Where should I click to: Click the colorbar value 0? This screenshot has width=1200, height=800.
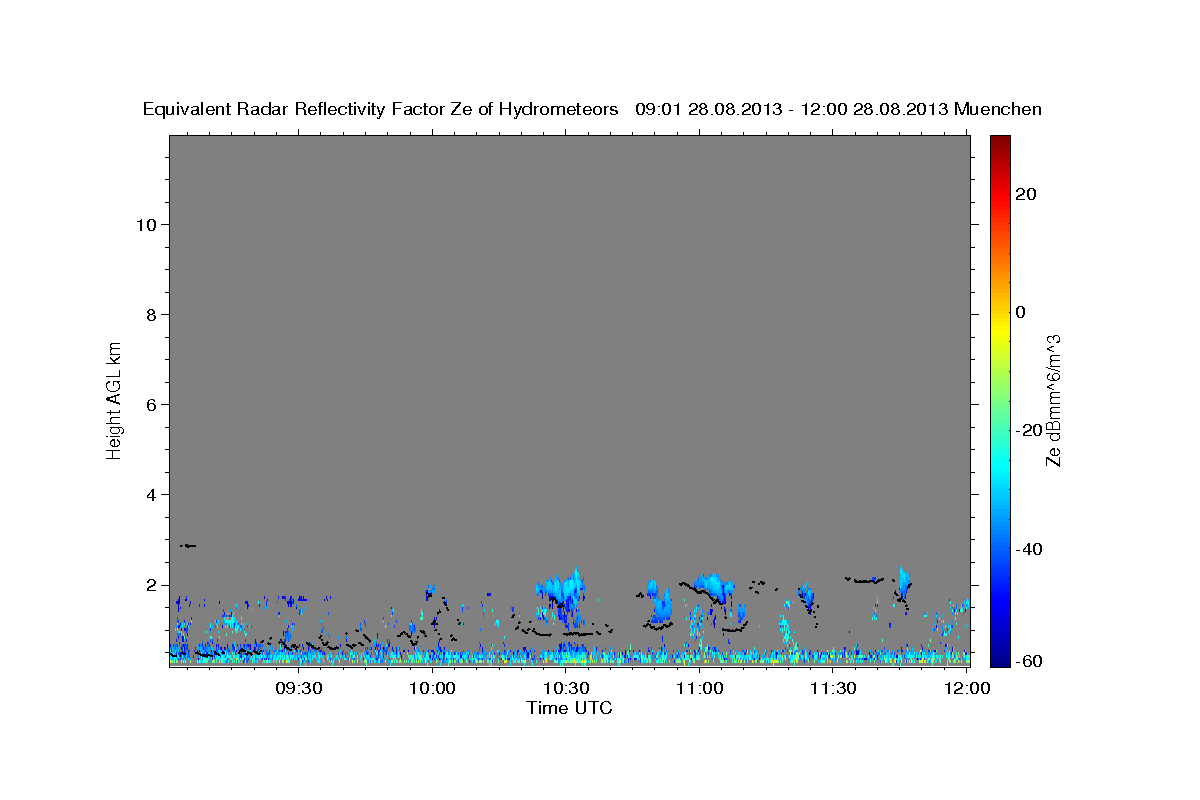tap(1021, 312)
